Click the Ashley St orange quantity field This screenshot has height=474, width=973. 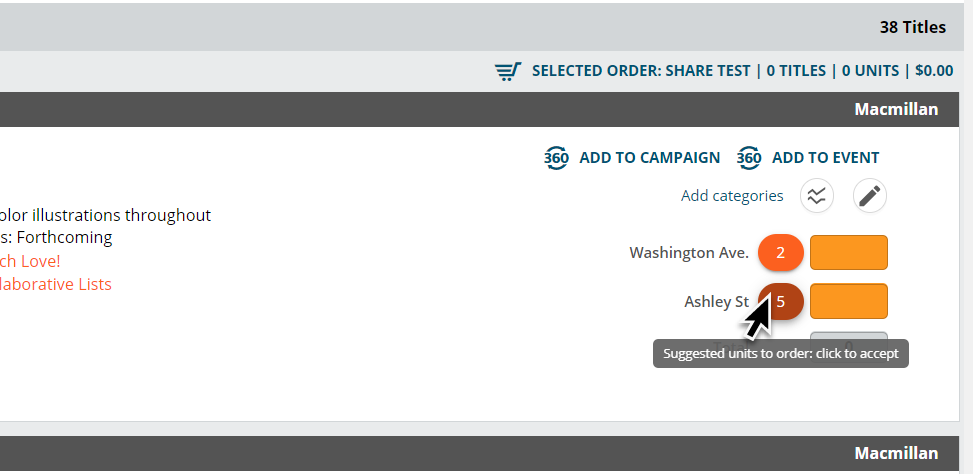click(849, 302)
